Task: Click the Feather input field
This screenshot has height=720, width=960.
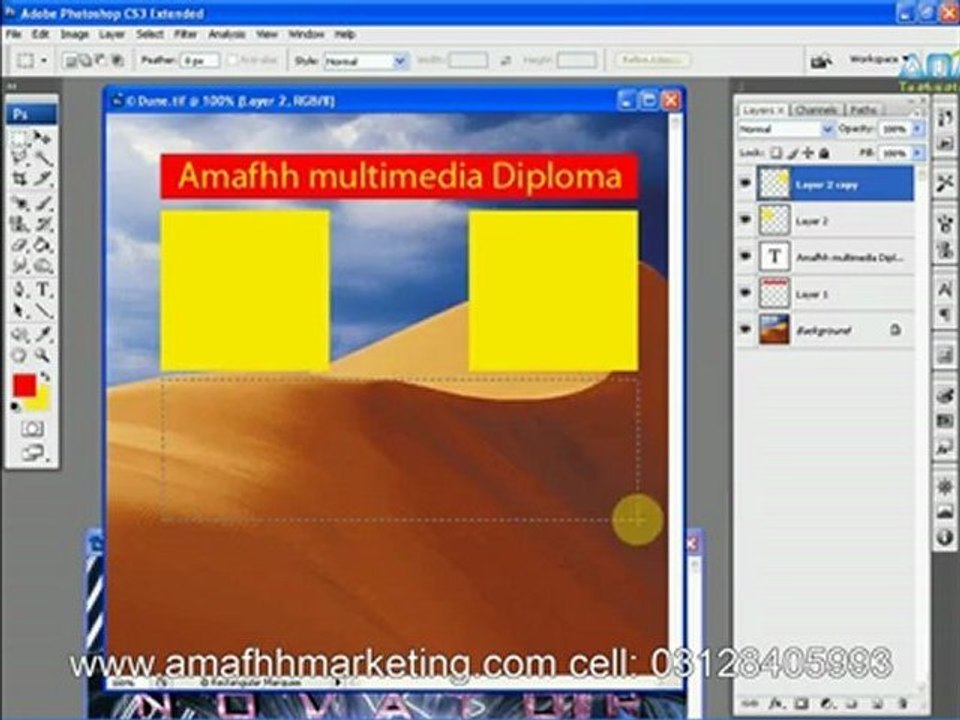Action: click(x=199, y=61)
